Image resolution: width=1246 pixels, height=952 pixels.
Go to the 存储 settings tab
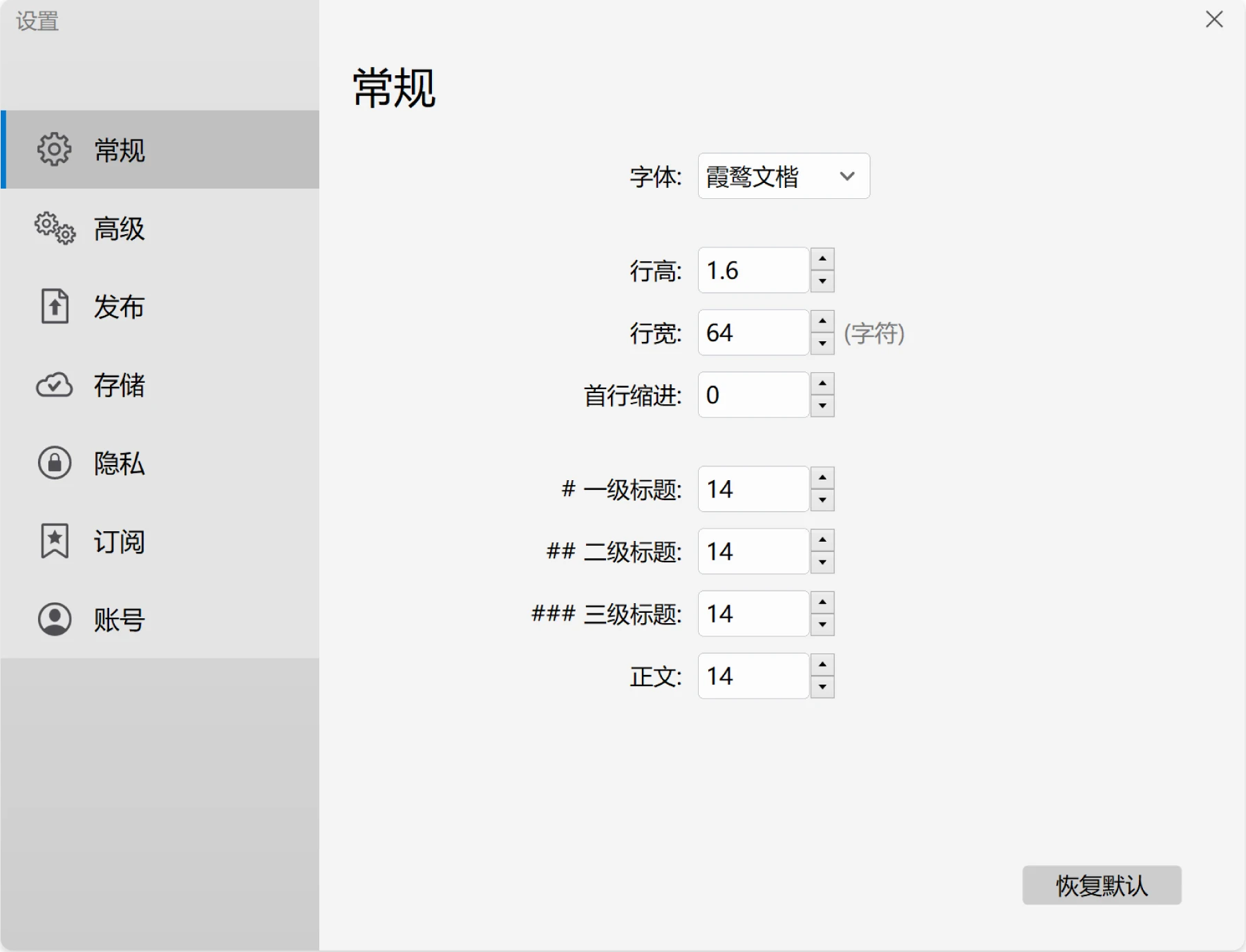point(160,385)
